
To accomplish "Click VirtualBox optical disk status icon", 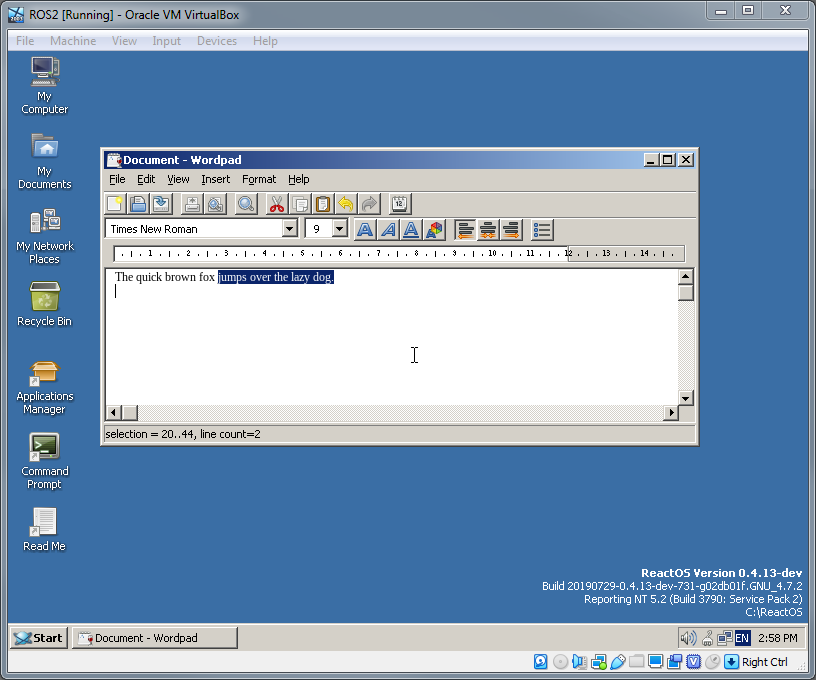I will [560, 662].
